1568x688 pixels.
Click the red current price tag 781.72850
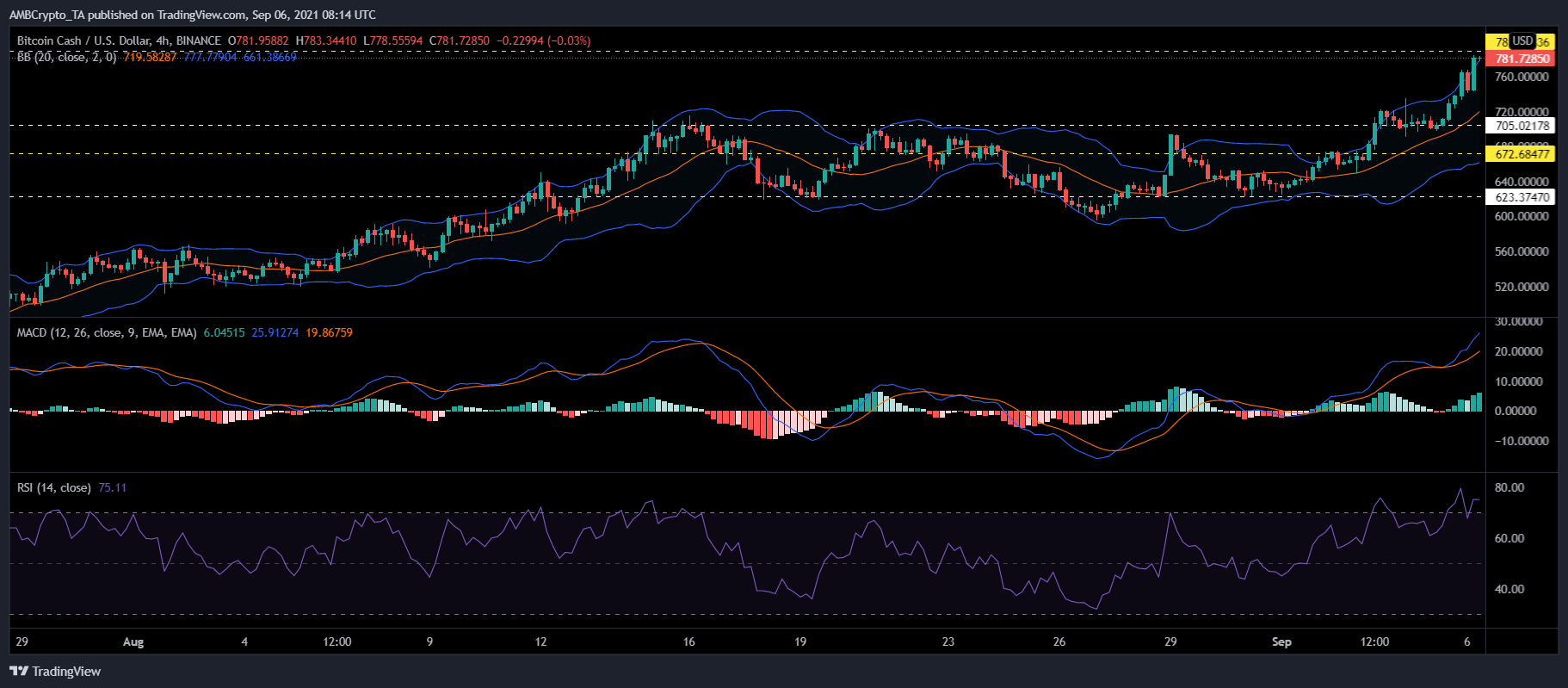click(1521, 59)
